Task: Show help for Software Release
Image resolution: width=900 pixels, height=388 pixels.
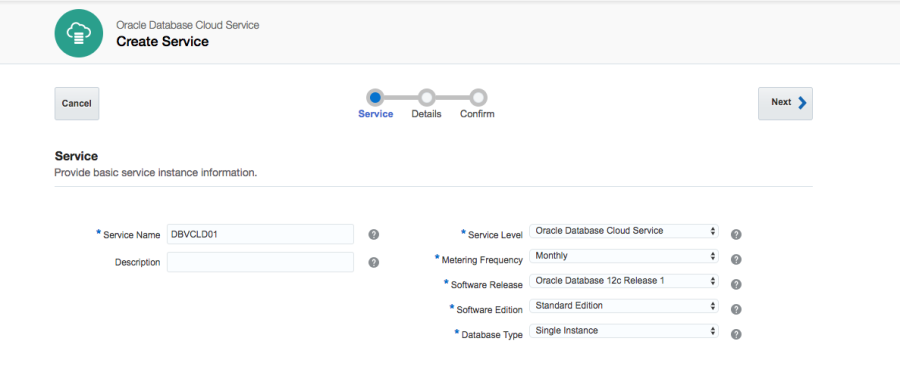Action: (x=736, y=284)
